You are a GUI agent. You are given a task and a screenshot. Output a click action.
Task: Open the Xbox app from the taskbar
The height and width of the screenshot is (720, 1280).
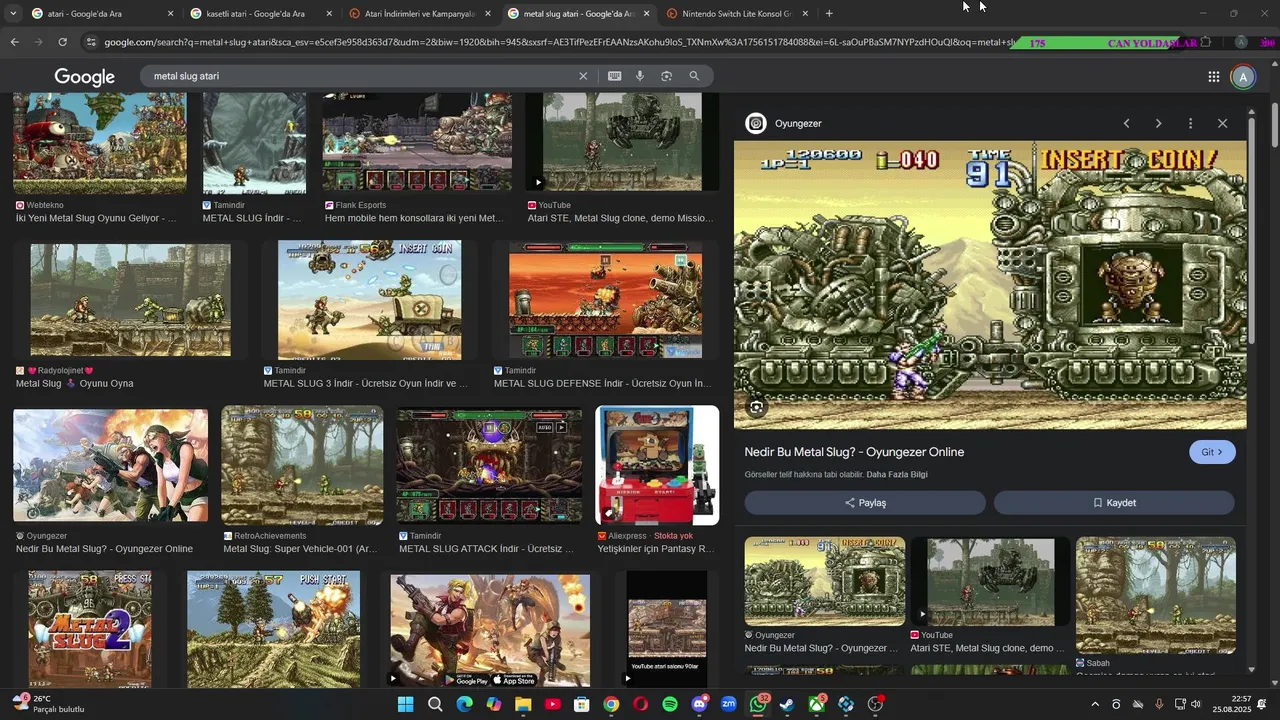coord(817,704)
